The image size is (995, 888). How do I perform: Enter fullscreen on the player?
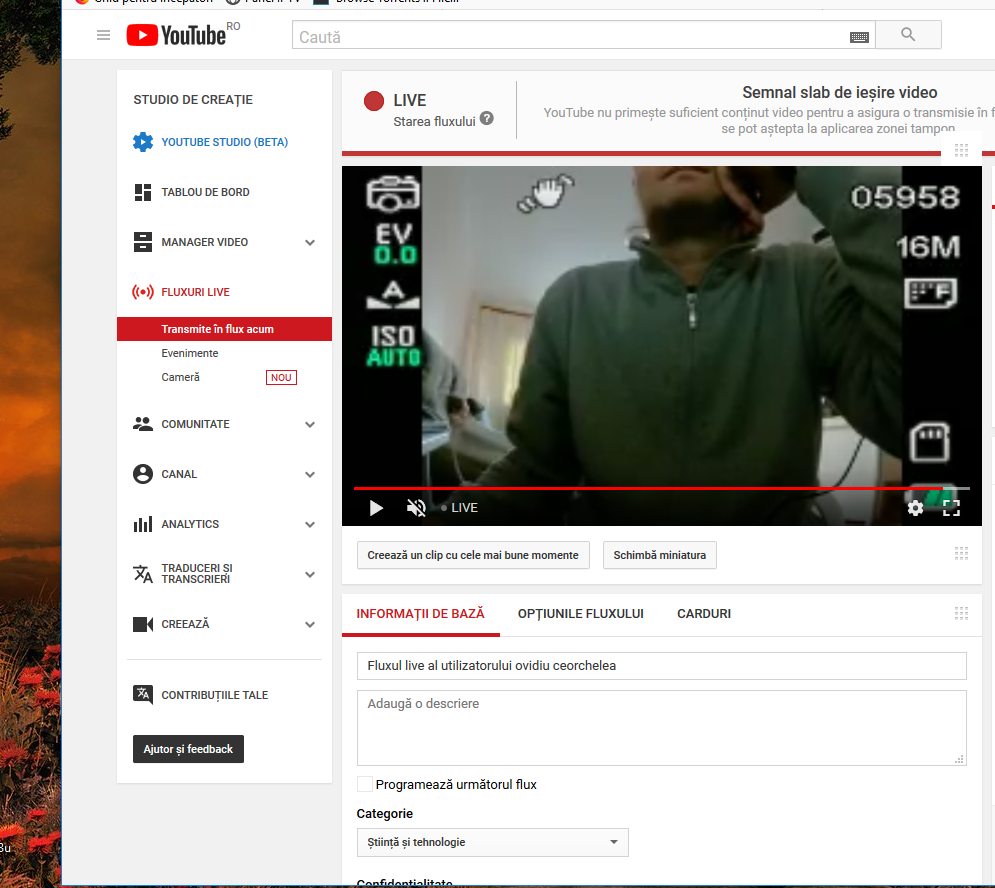point(951,508)
